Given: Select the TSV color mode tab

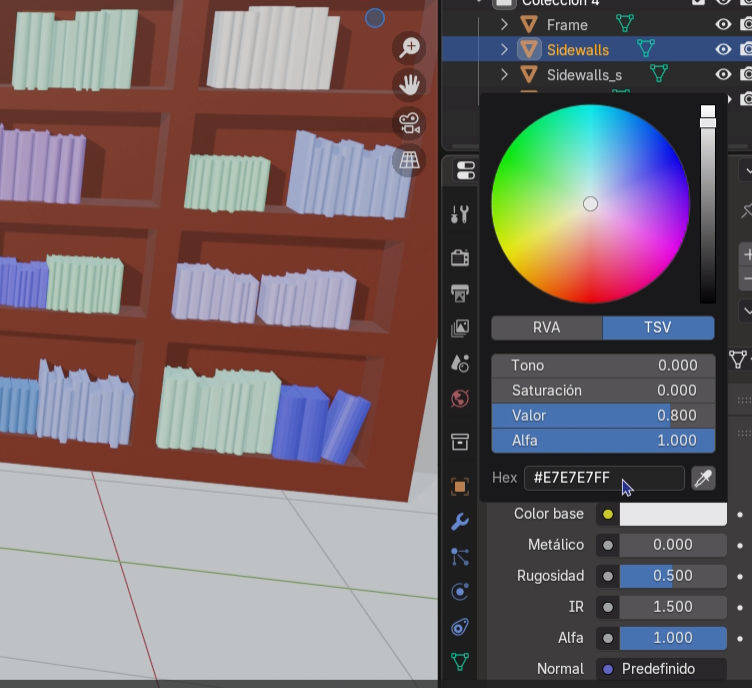Looking at the screenshot, I should tap(658, 328).
